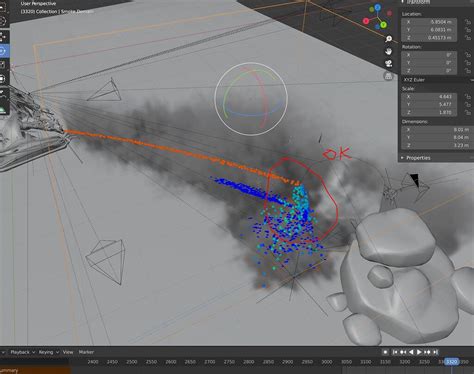Click the Rotation Y value field
Screen dimensions: 474x374
[x=429, y=63]
